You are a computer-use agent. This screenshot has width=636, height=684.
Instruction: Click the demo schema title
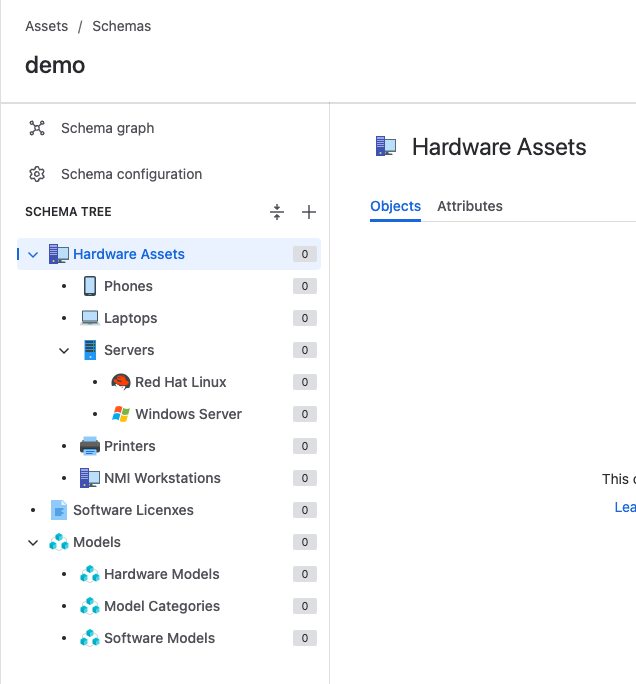click(55, 65)
